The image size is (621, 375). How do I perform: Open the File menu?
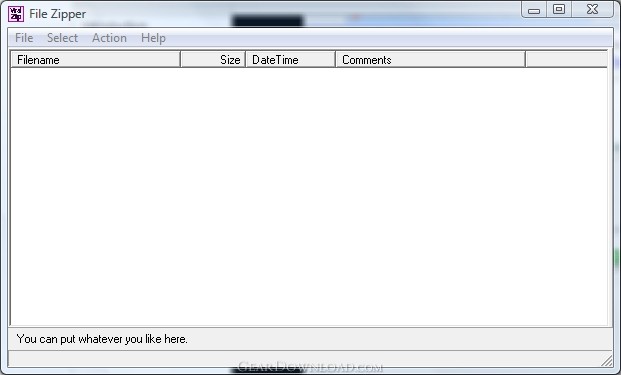click(24, 38)
